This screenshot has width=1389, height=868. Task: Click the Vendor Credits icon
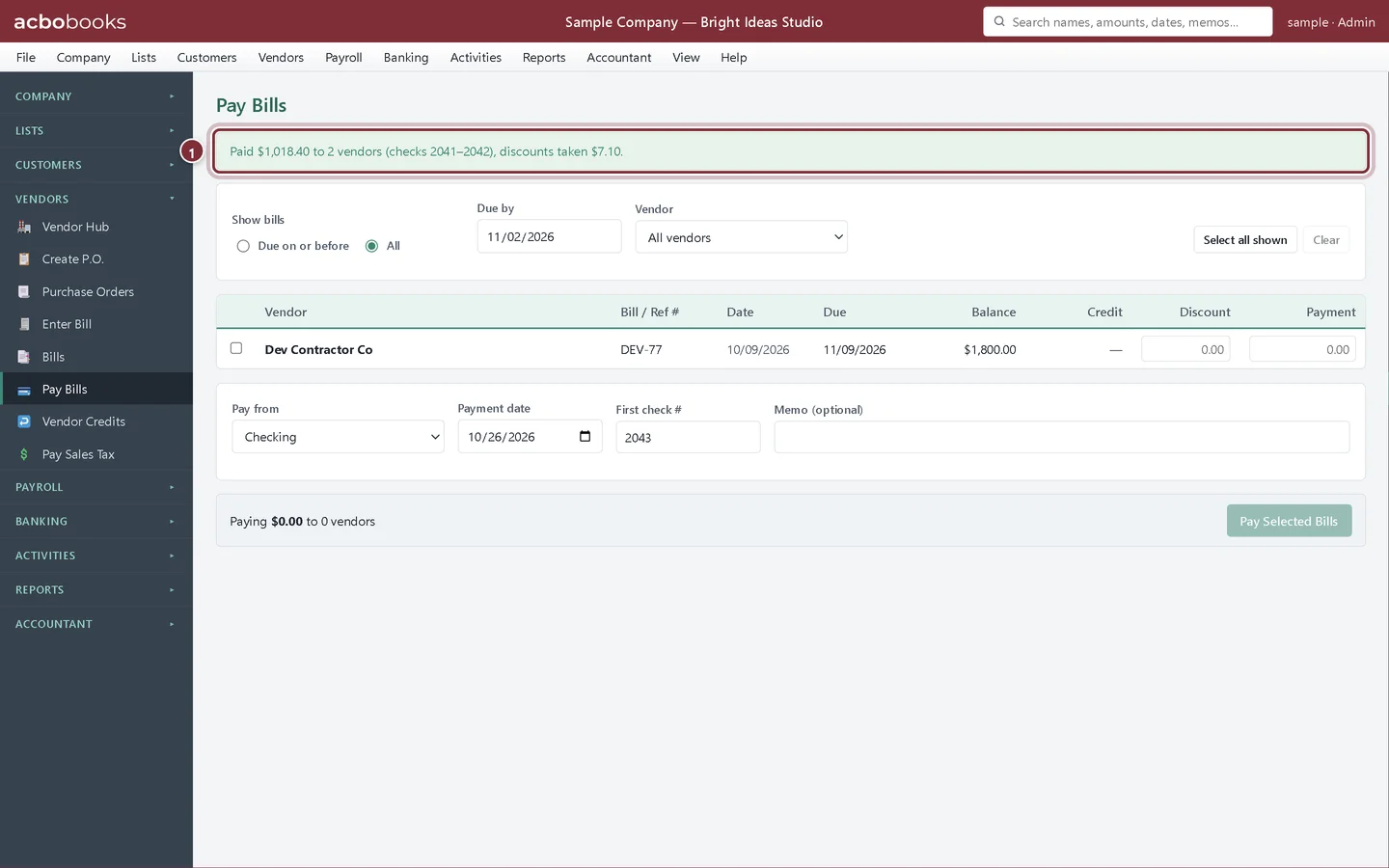coord(24,421)
